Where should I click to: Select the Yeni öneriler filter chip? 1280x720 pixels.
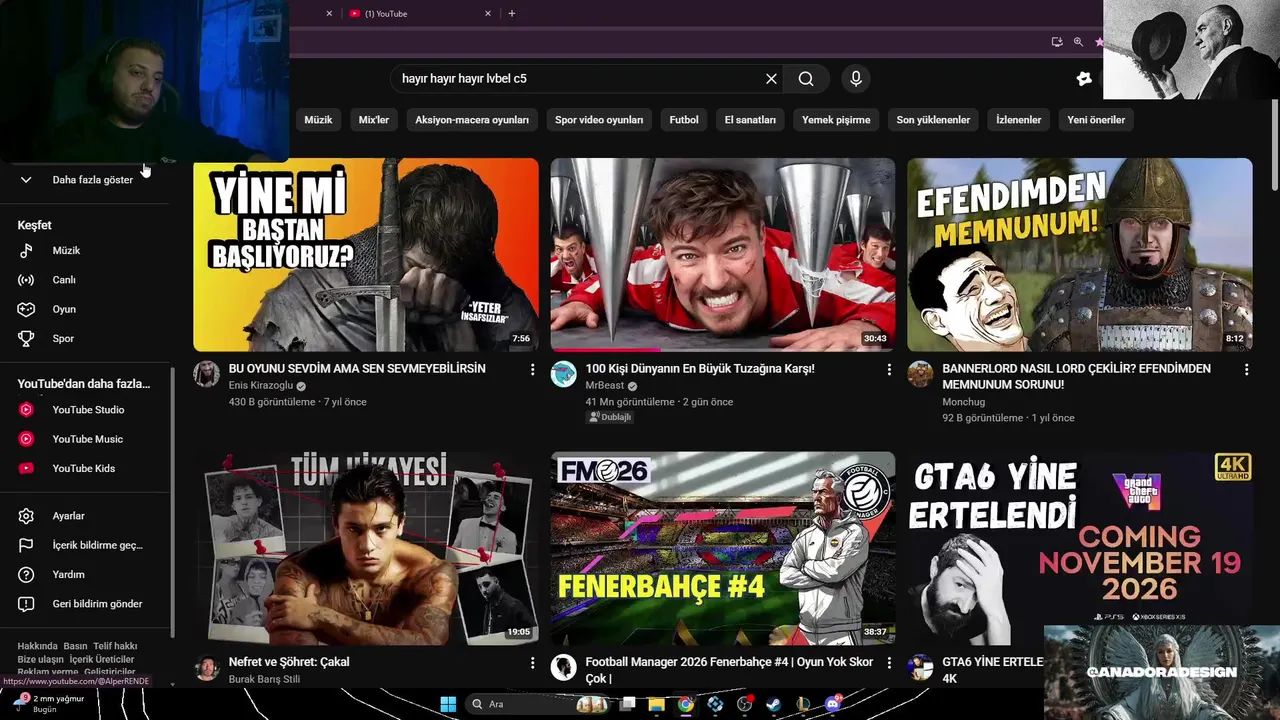pos(1096,120)
